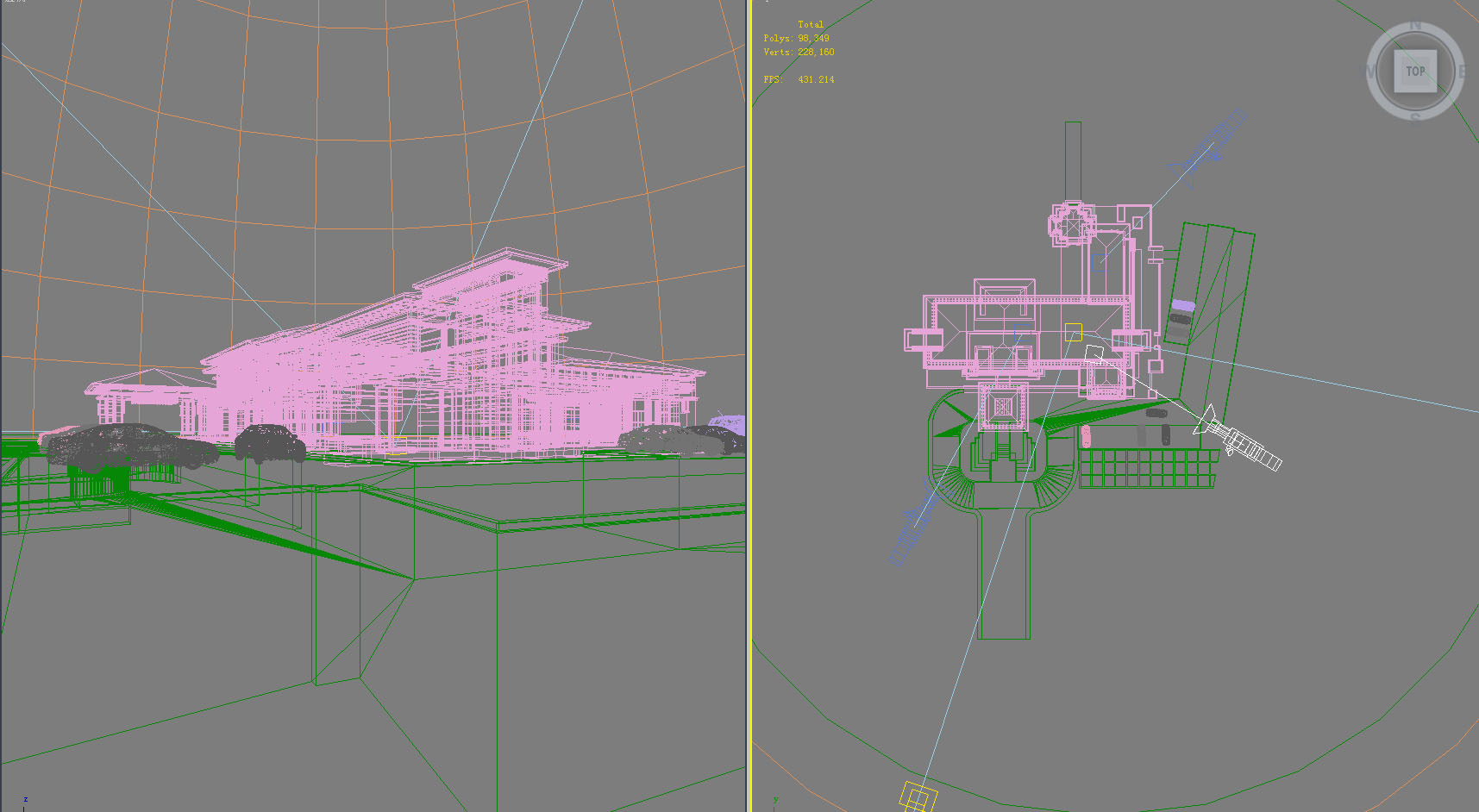Select the small yellow target box on the roof plan

[1074, 332]
